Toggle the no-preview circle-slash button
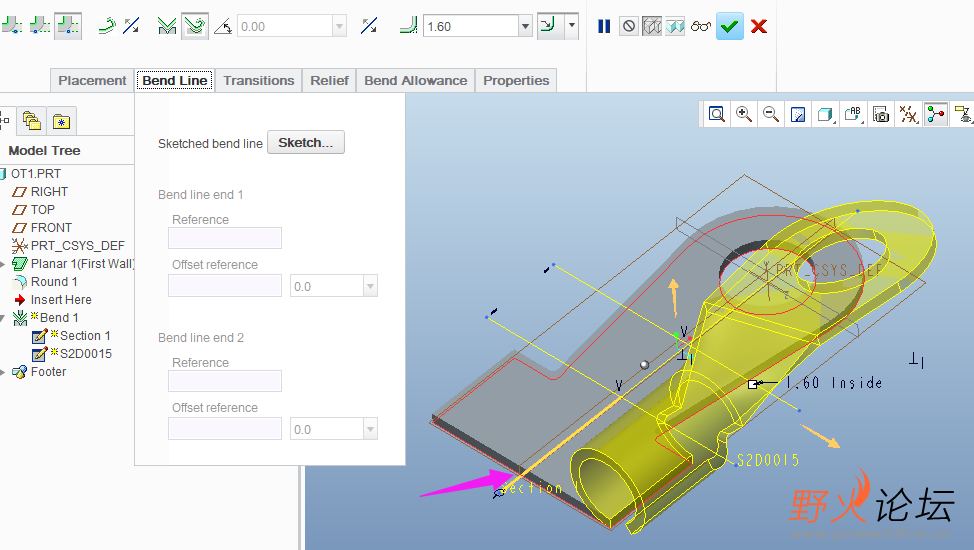Viewport: 974px width, 550px height. coord(628,27)
